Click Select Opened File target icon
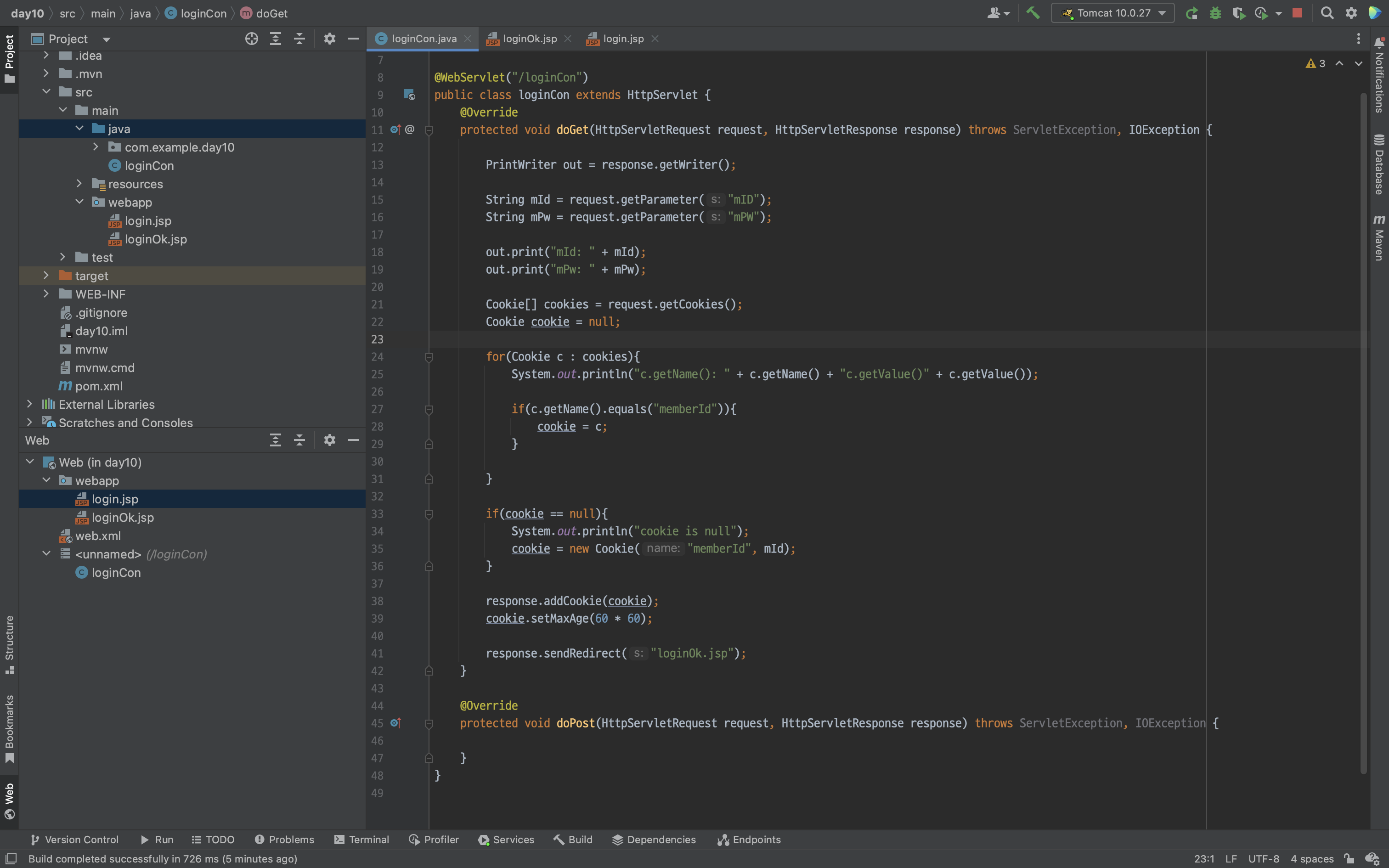This screenshot has height=868, width=1389. [251, 39]
